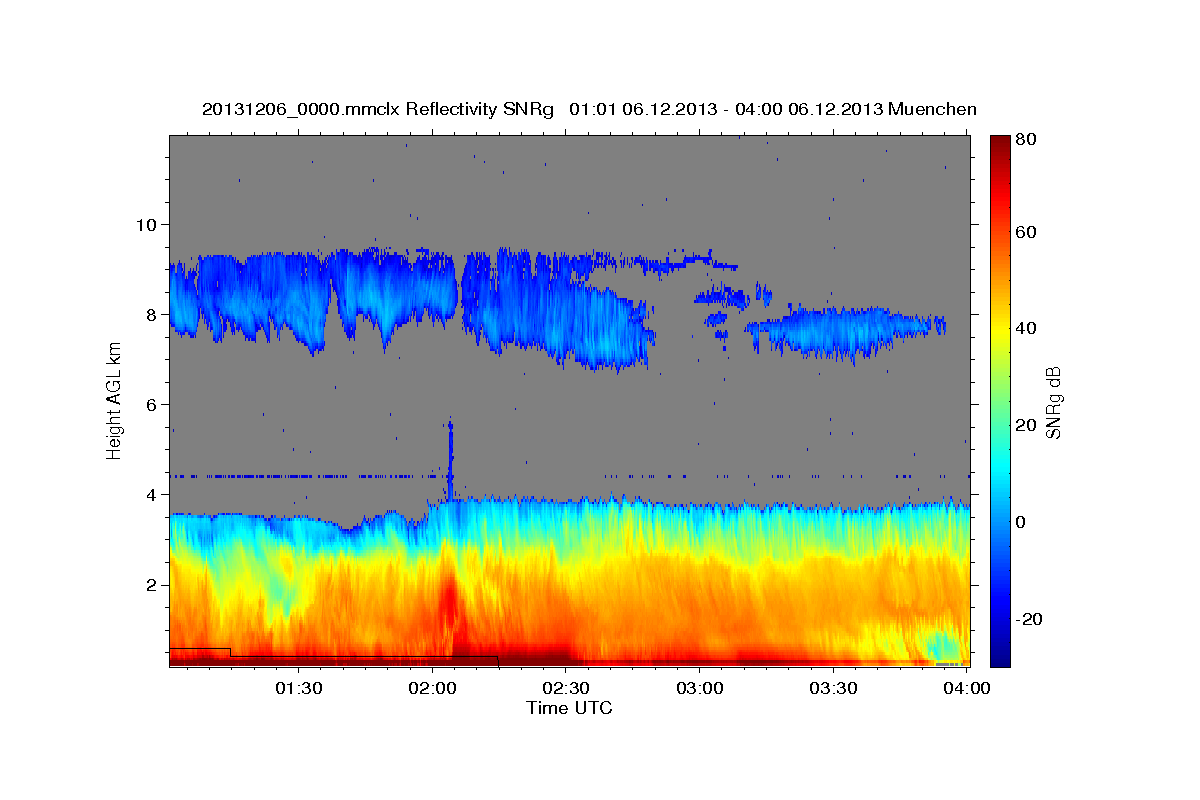Click the colorbar value label 60
Viewport: 1200px width, 800px height.
[x=1028, y=232]
